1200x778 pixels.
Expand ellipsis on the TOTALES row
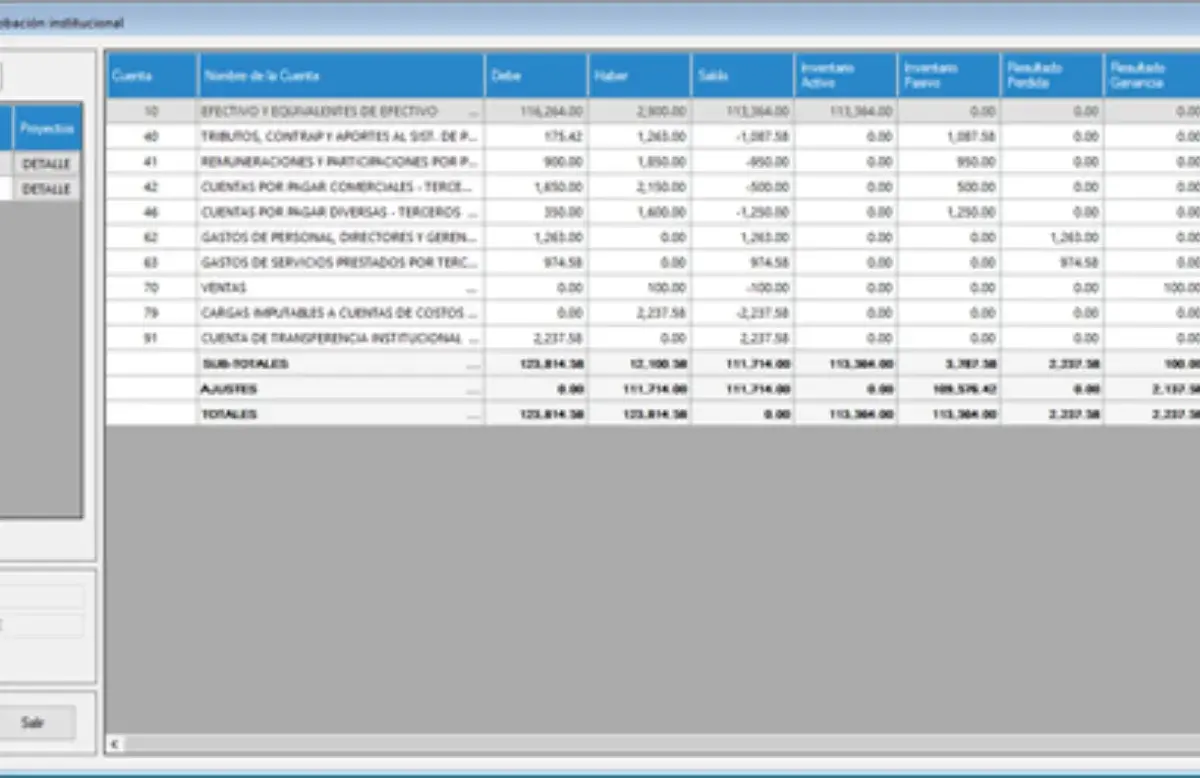pyautogui.click(x=473, y=414)
